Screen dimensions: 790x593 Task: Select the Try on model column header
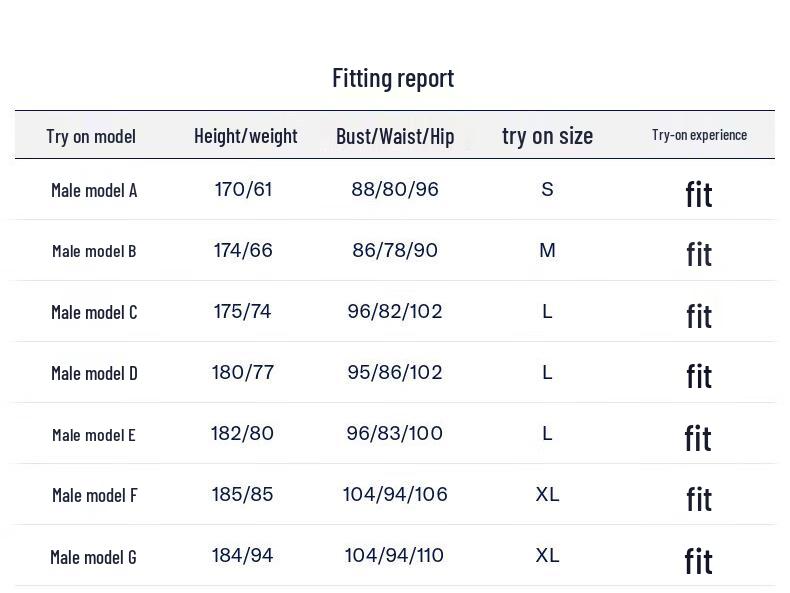click(x=91, y=136)
